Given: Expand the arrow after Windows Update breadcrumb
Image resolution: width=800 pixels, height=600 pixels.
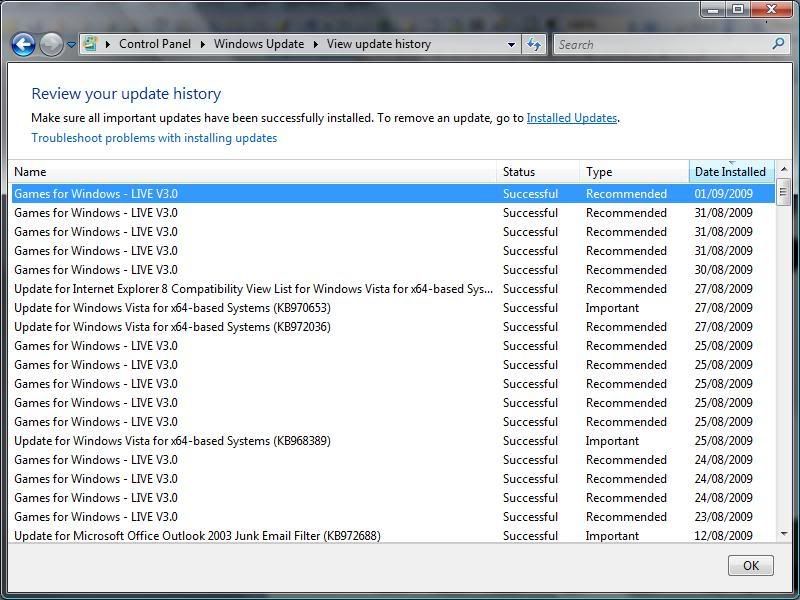Looking at the screenshot, I should tap(315, 44).
